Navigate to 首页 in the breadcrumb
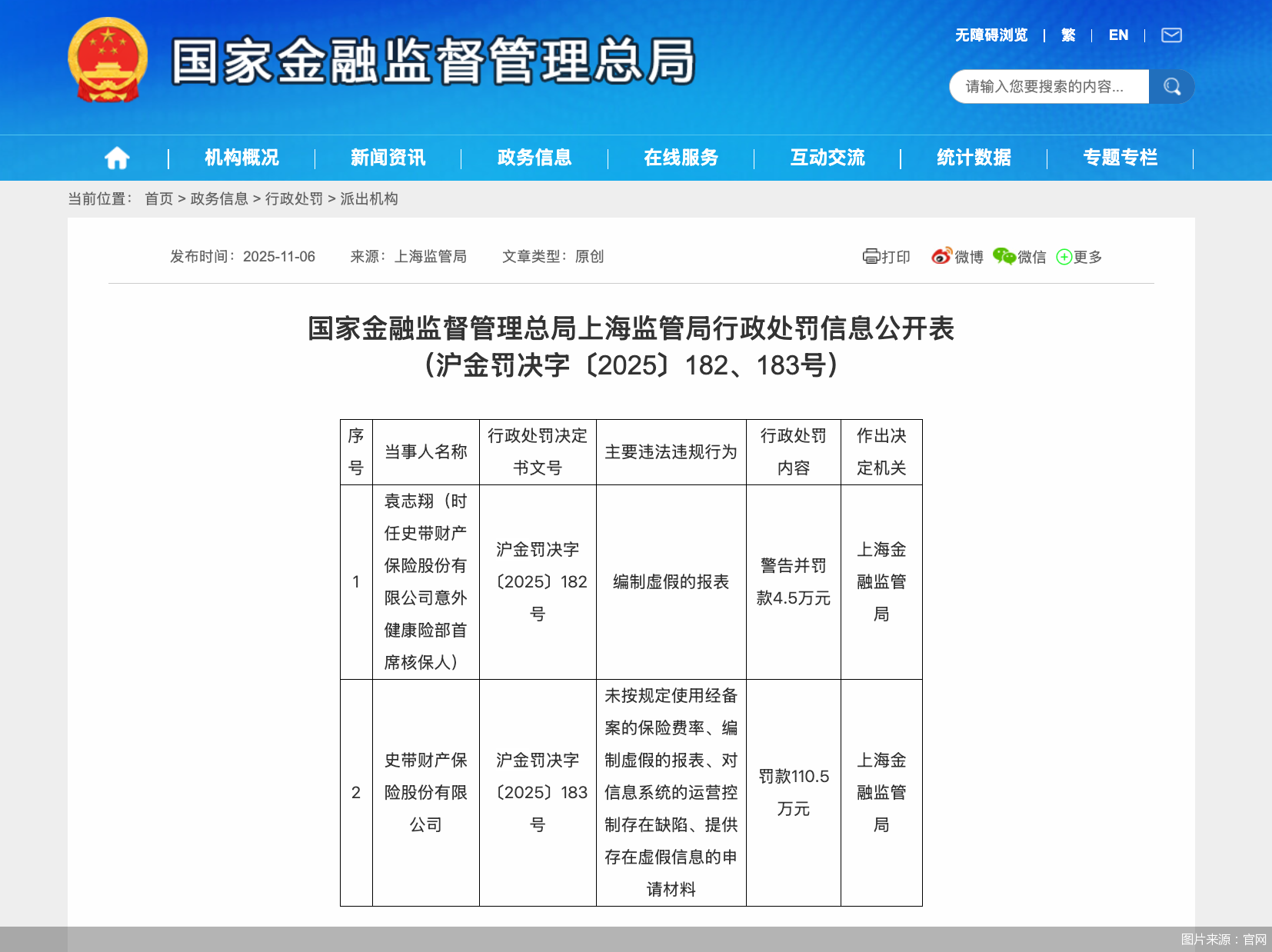 click(x=158, y=199)
